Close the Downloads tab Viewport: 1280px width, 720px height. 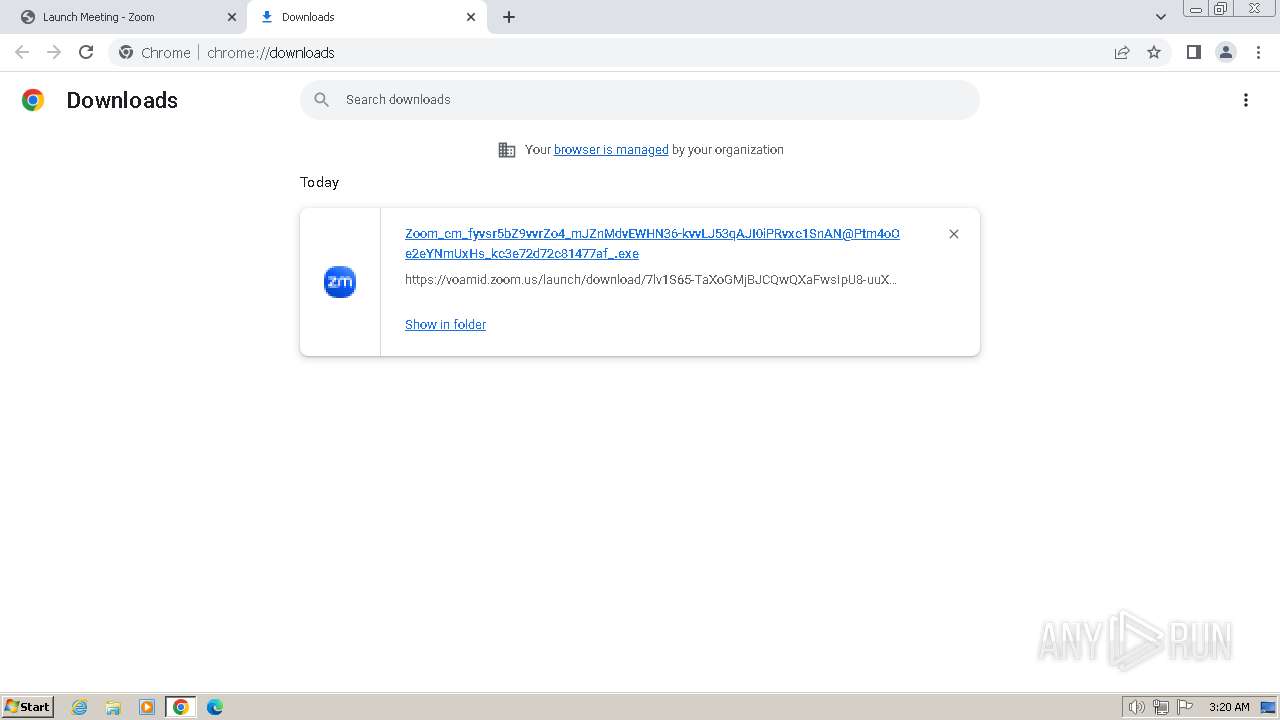click(471, 17)
